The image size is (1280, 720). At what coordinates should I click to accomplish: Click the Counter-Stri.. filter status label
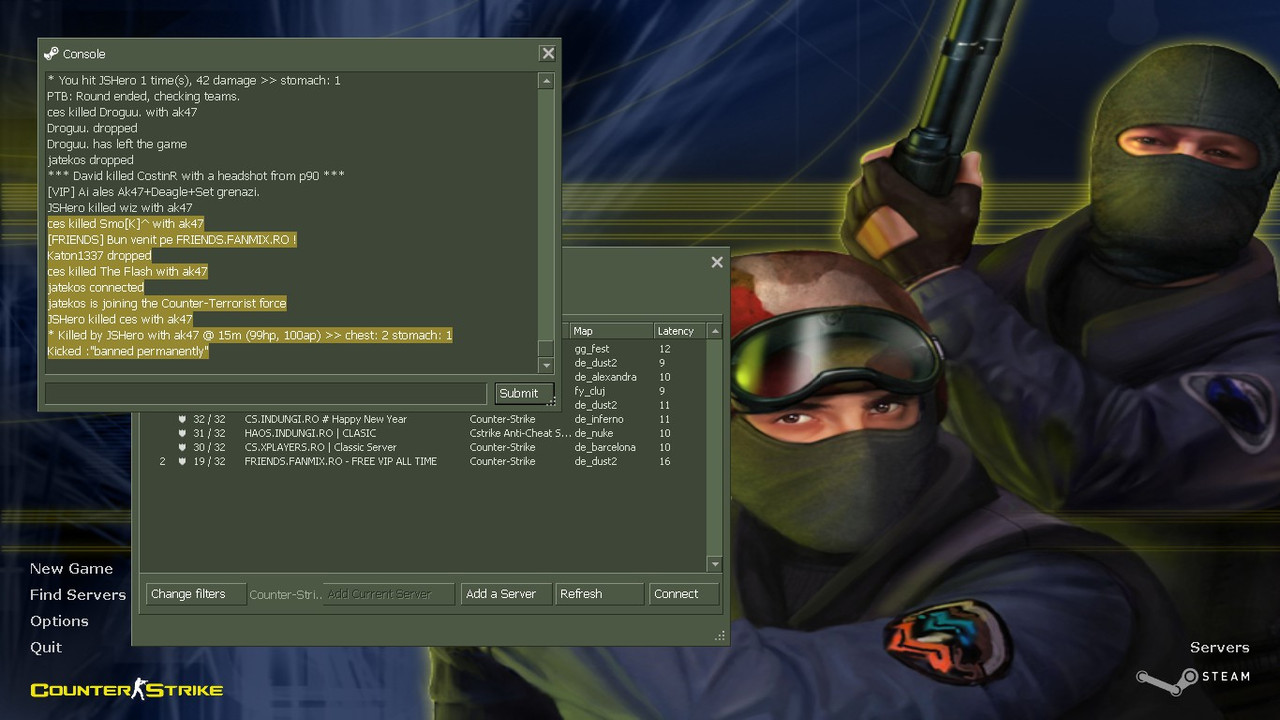[x=286, y=594]
